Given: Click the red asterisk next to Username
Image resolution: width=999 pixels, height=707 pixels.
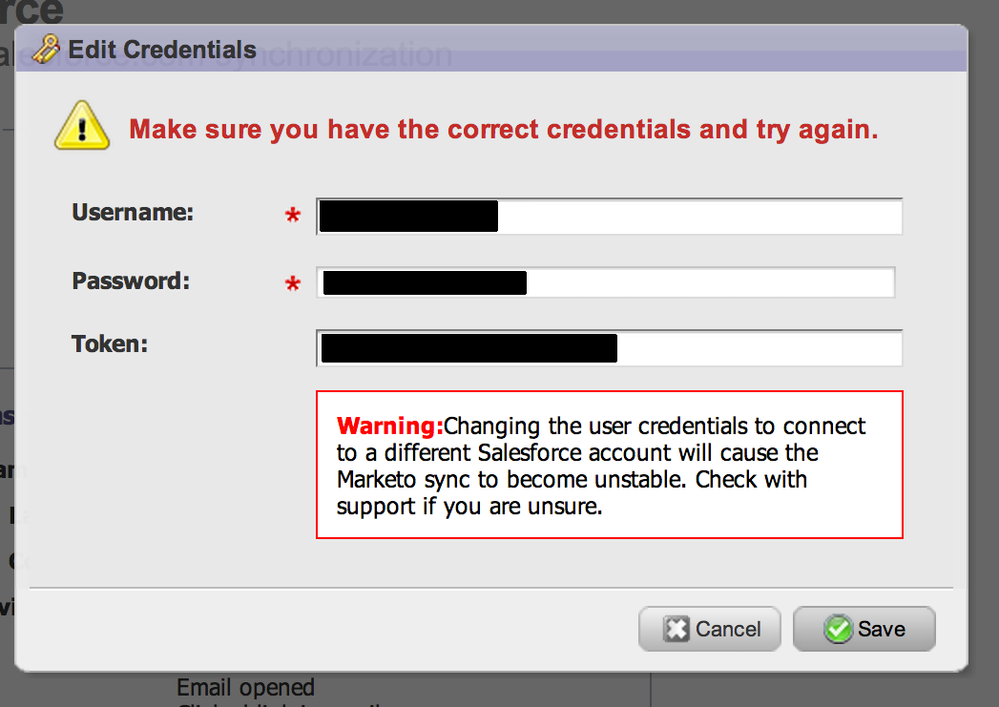Looking at the screenshot, I should point(293,216).
